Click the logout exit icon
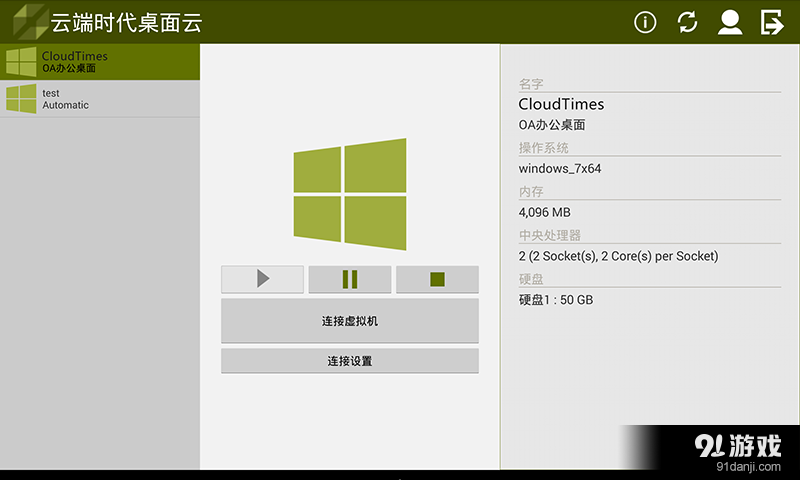800x480 pixels. click(771, 22)
